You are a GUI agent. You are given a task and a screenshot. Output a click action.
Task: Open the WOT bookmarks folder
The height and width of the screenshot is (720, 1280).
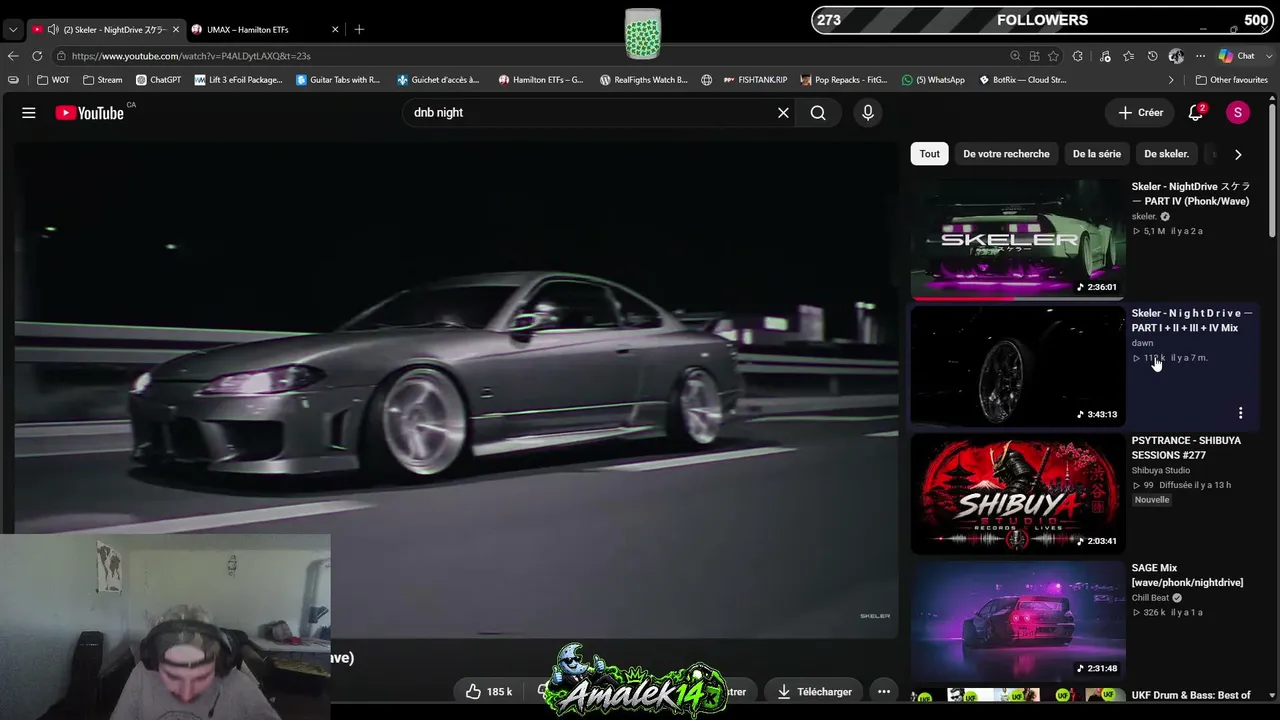(x=54, y=80)
